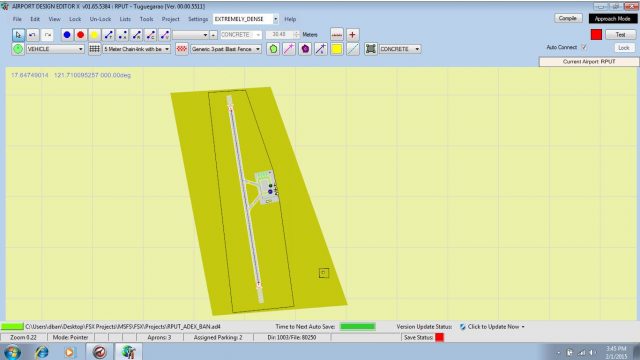Click the Mode: Pointer status entry
Image resolution: width=640 pixels, height=360 pixels.
tap(71, 338)
